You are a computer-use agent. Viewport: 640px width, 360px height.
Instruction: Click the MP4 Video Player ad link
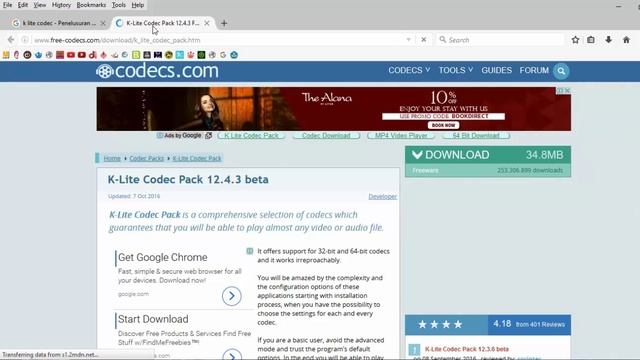click(401, 136)
